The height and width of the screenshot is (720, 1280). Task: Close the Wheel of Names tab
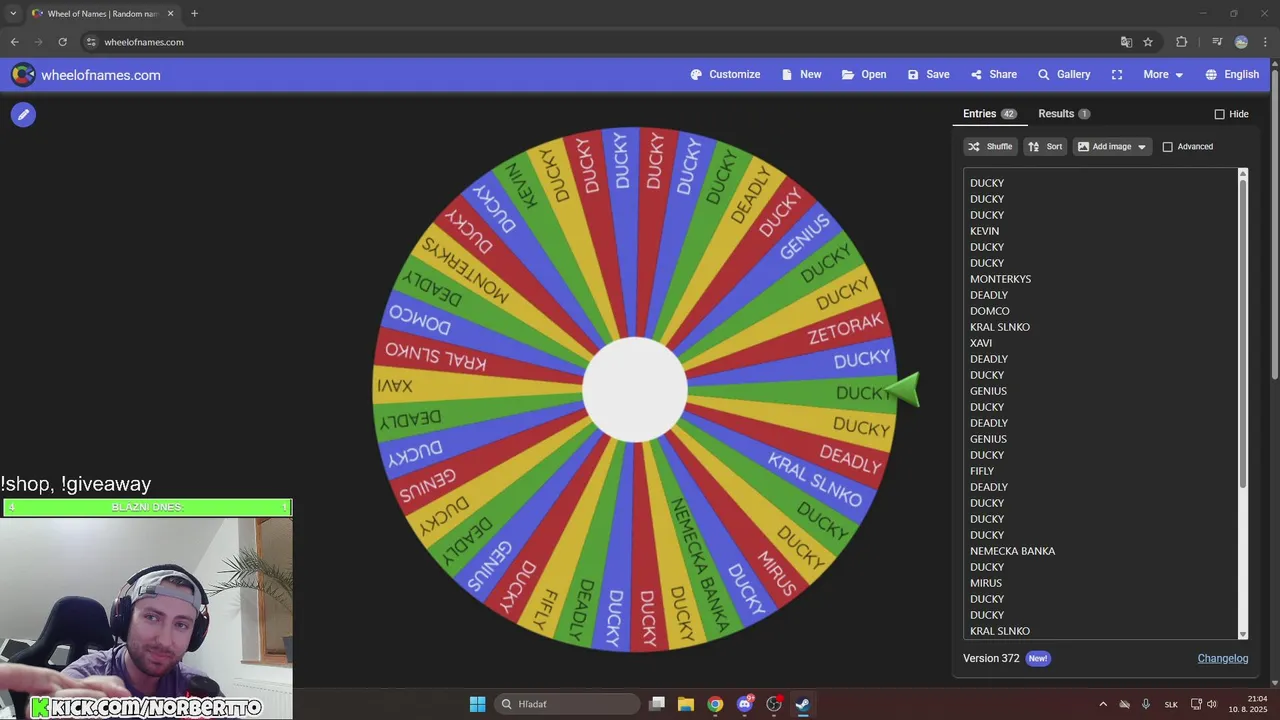[170, 14]
